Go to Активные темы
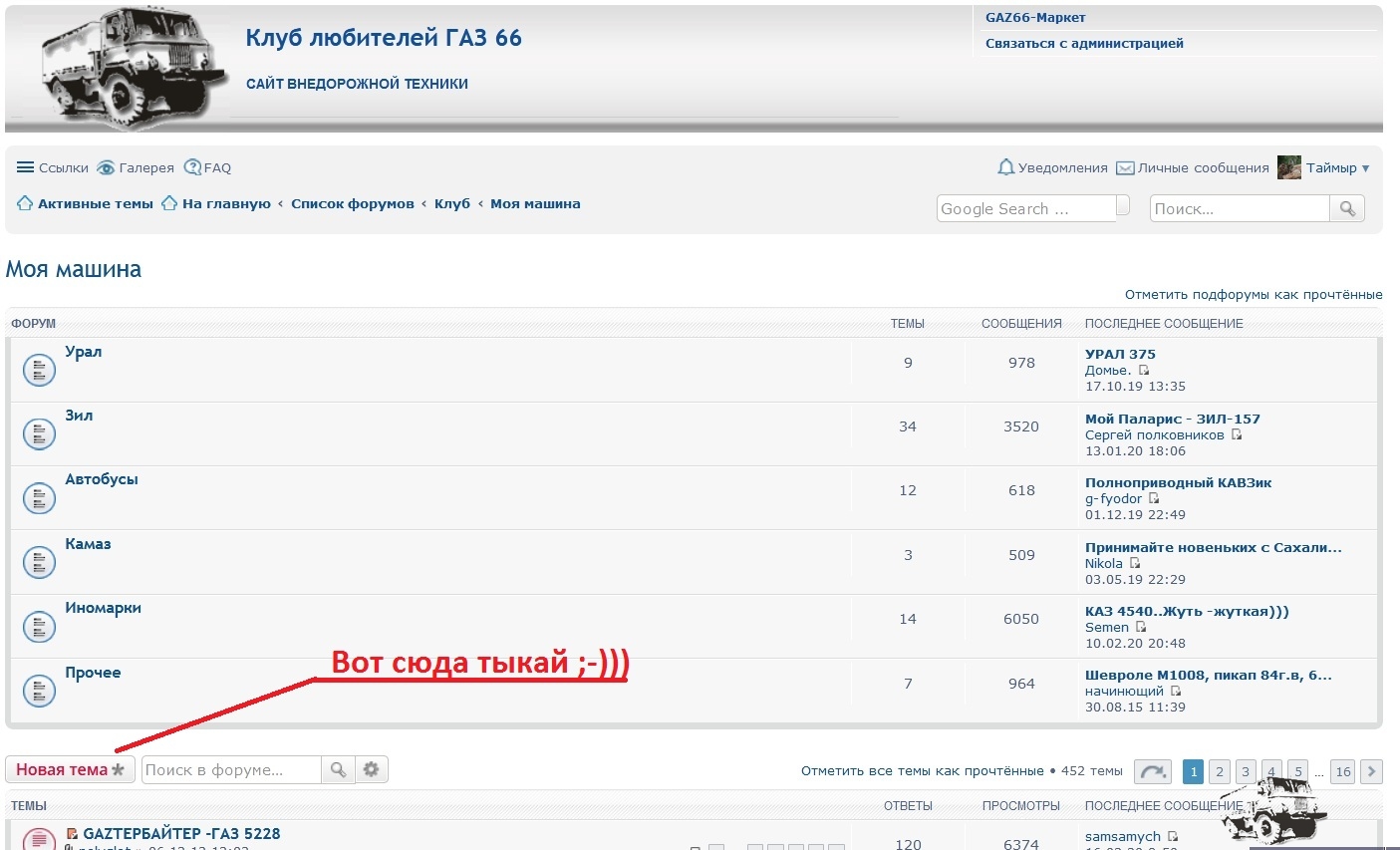1400x850 pixels. (x=85, y=203)
